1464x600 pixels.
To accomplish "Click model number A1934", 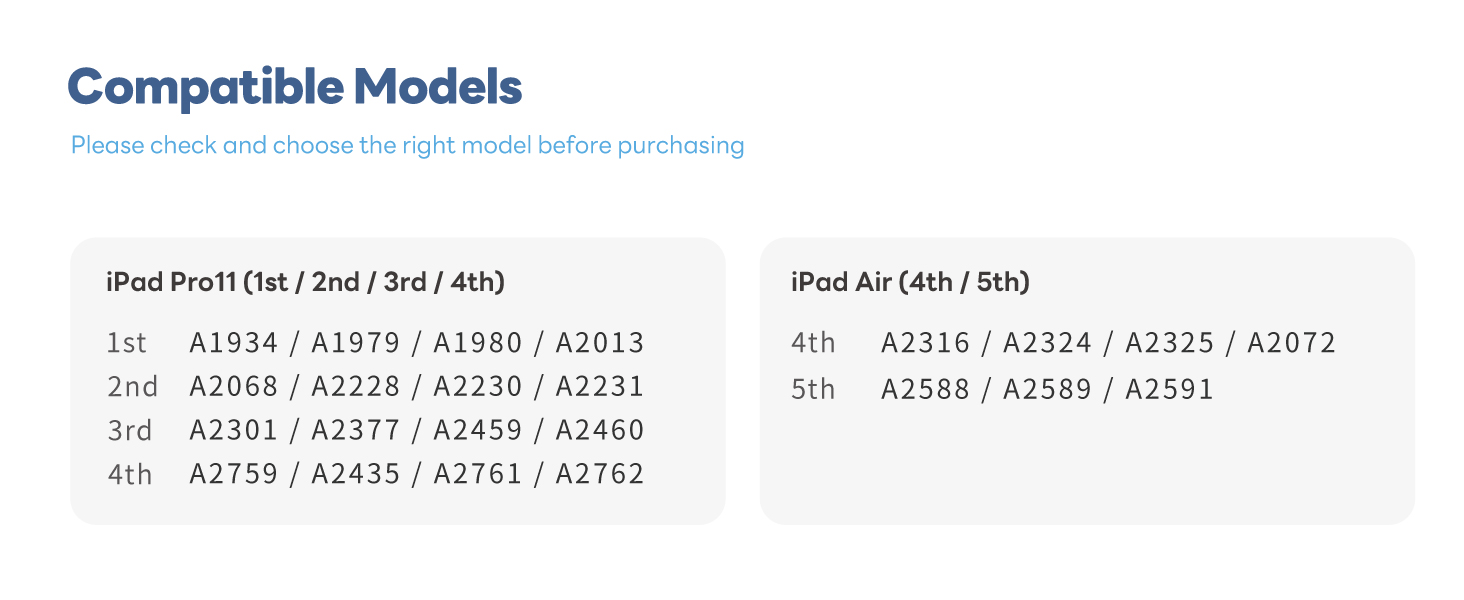I will 234,344.
